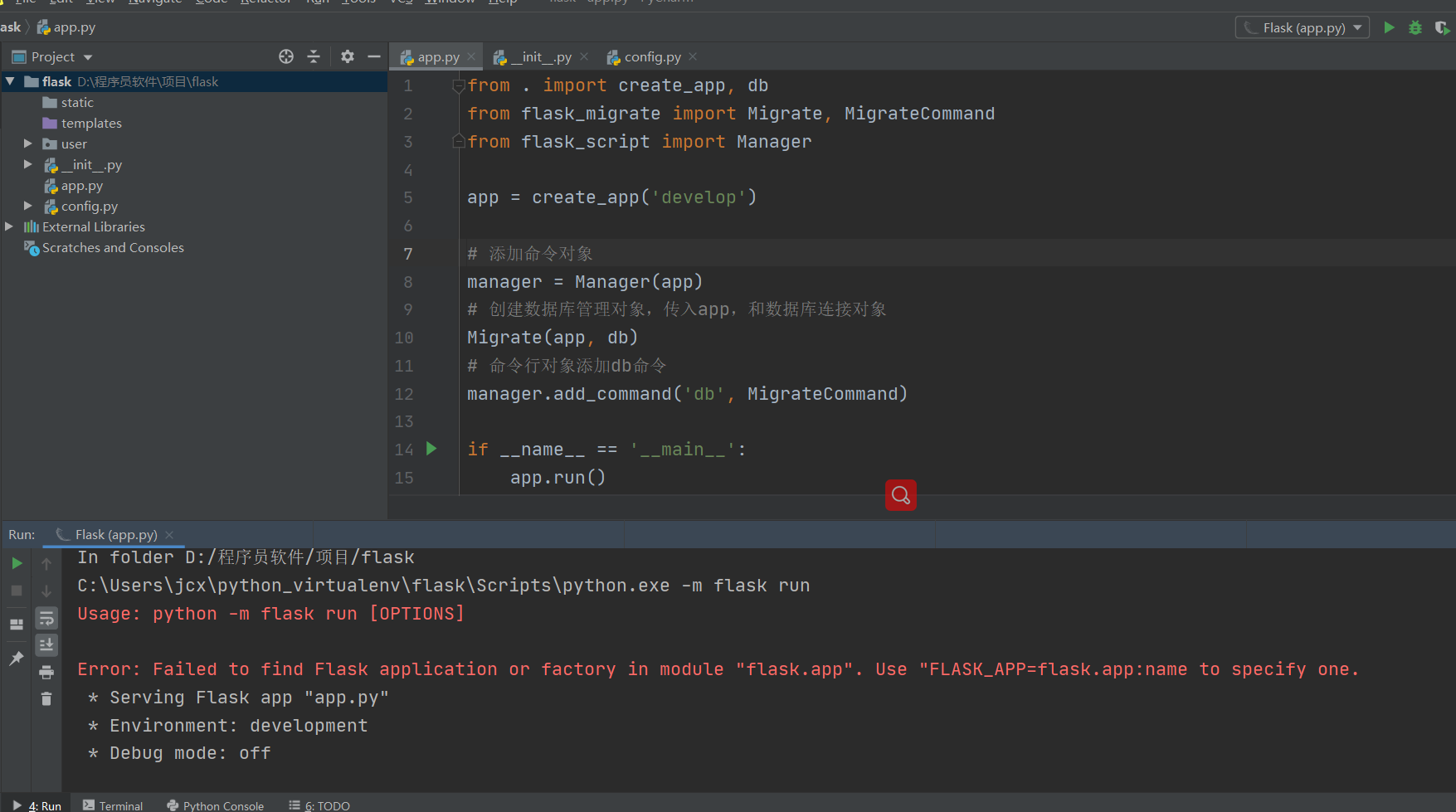Open the Flask (app.py) run configuration dropdown

coord(1303,27)
